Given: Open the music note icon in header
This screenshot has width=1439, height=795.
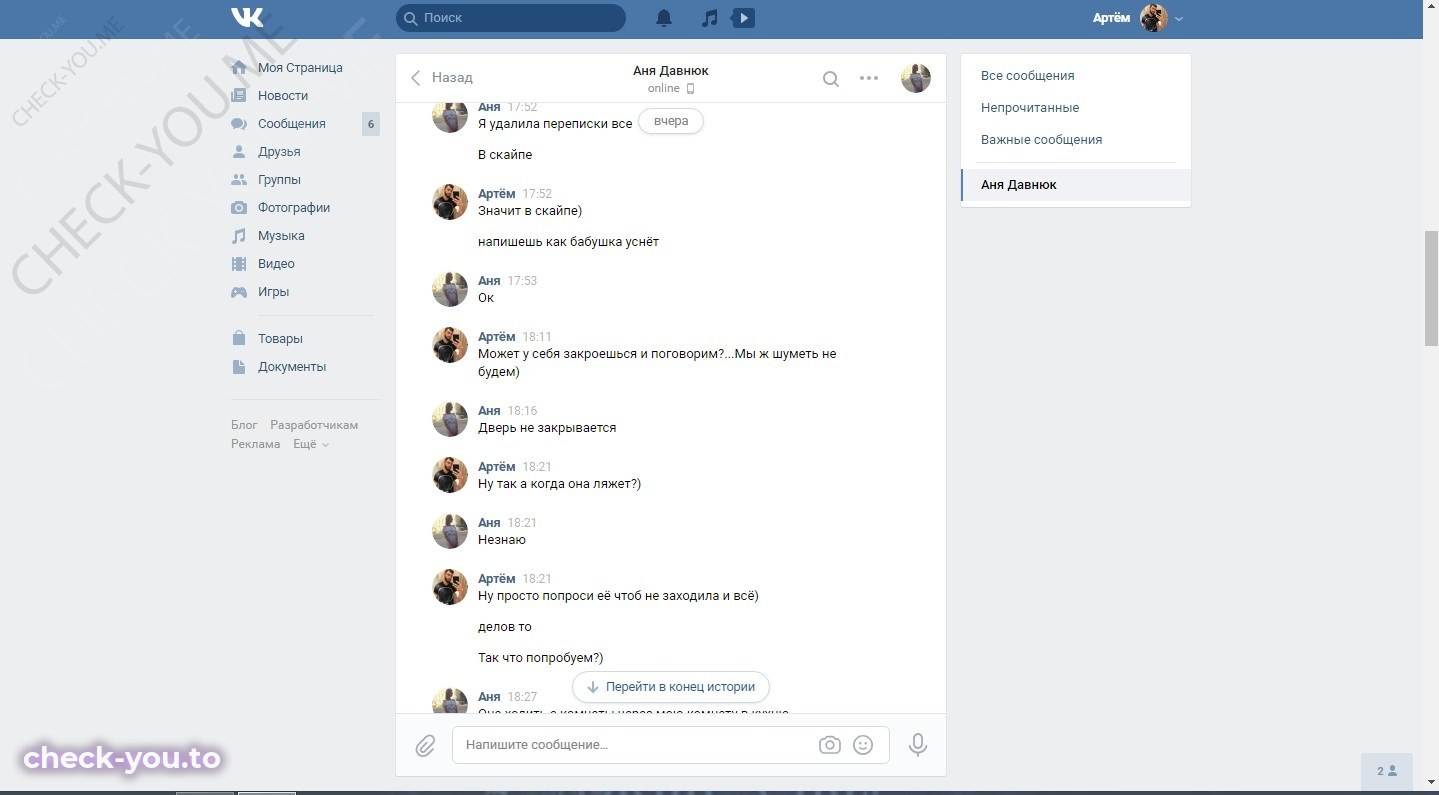Looking at the screenshot, I should click(x=709, y=18).
